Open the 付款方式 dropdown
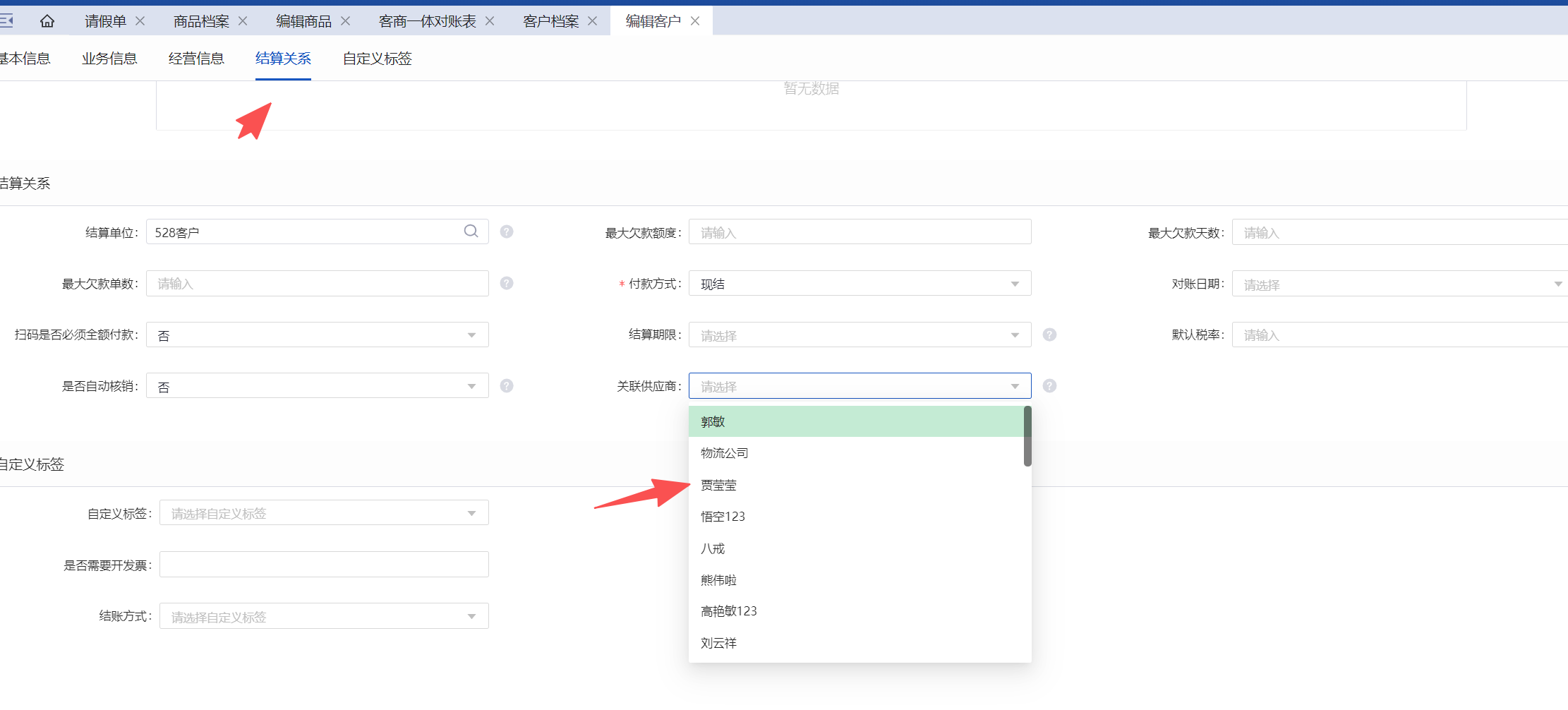Screen dimensions: 1568x710 [859, 284]
